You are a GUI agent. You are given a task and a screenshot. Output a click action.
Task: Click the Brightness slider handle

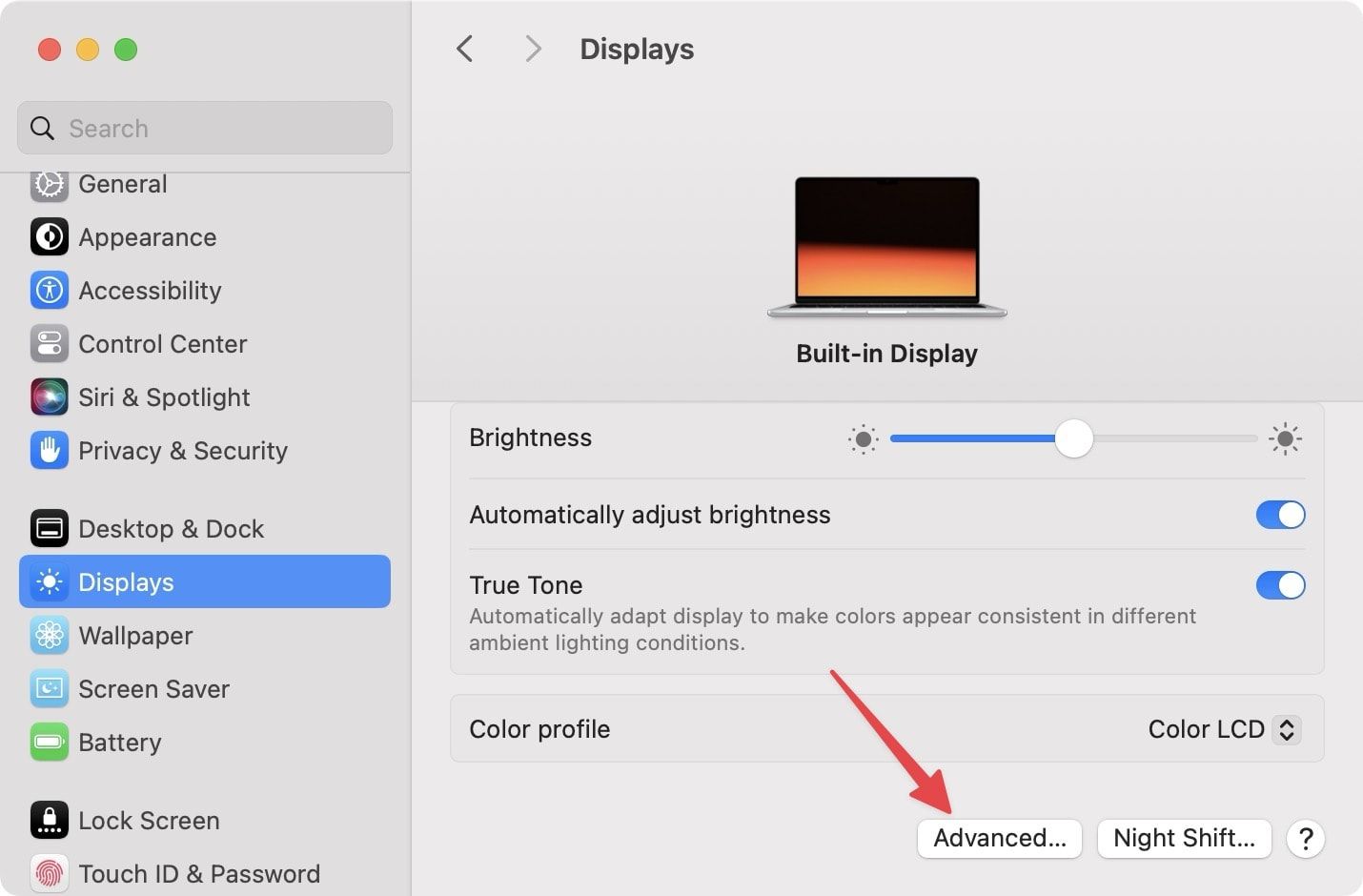coord(1073,438)
